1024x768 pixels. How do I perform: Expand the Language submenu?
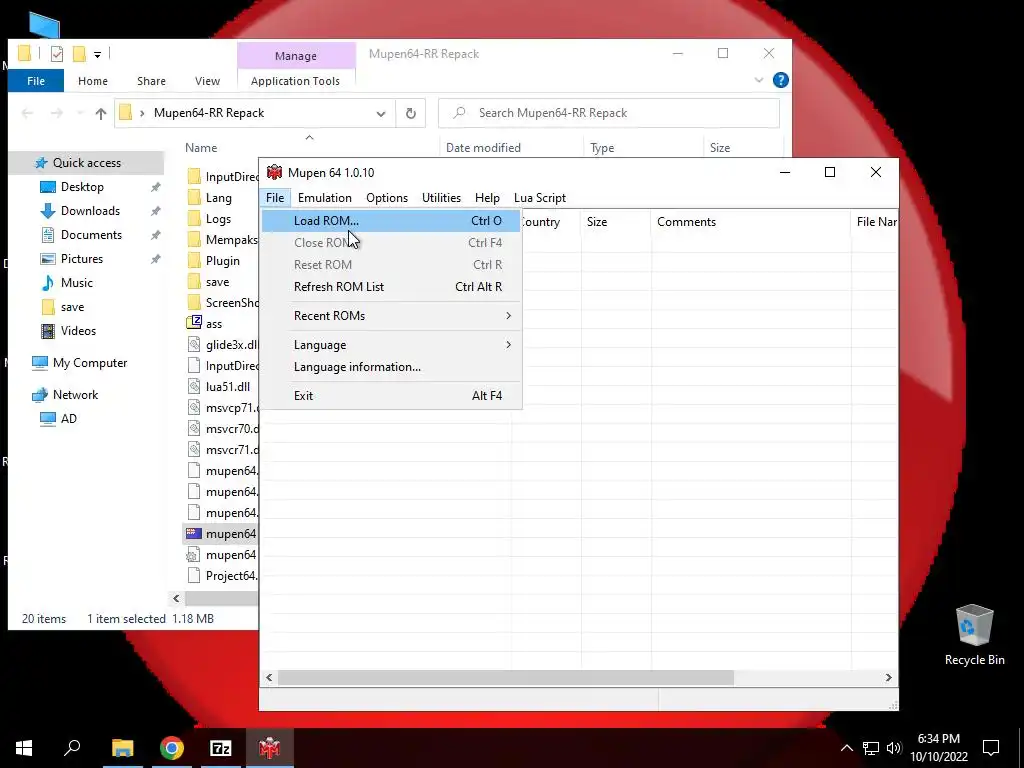point(391,345)
